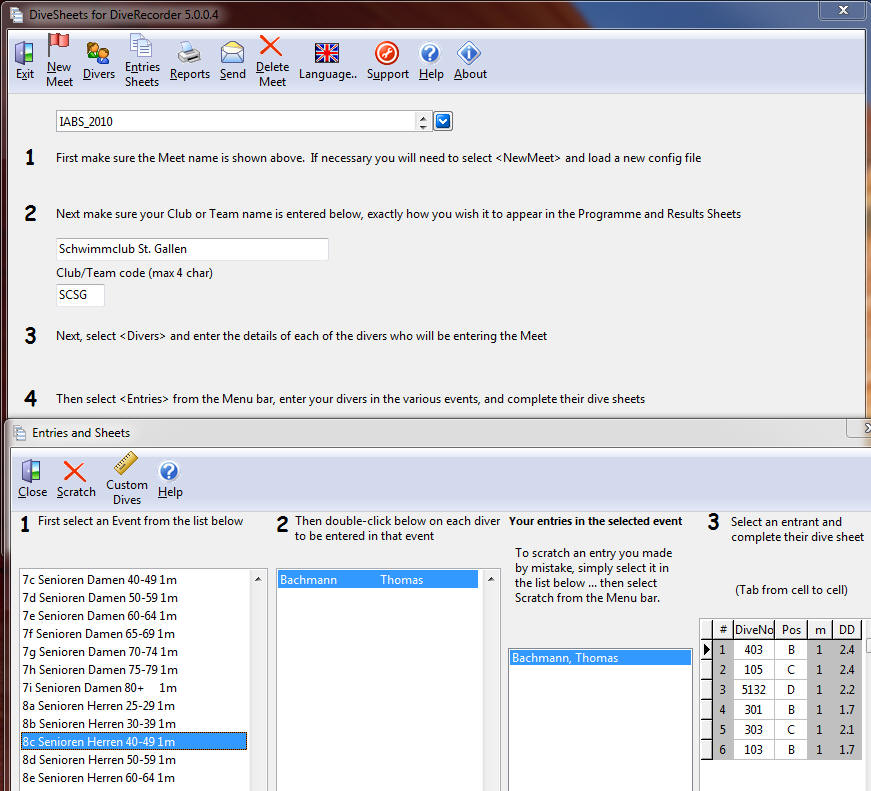Open the Divers list from toolbar

tap(98, 61)
